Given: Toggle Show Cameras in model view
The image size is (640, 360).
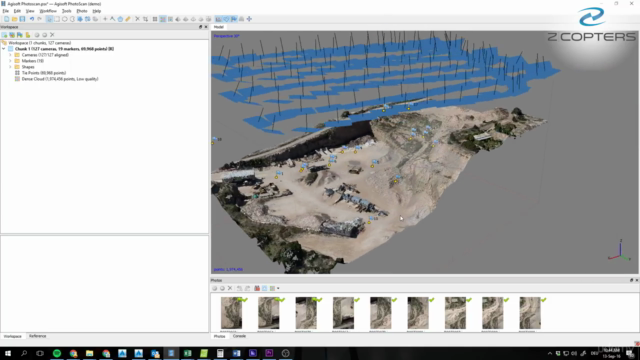Looking at the screenshot, I should click(218, 19).
